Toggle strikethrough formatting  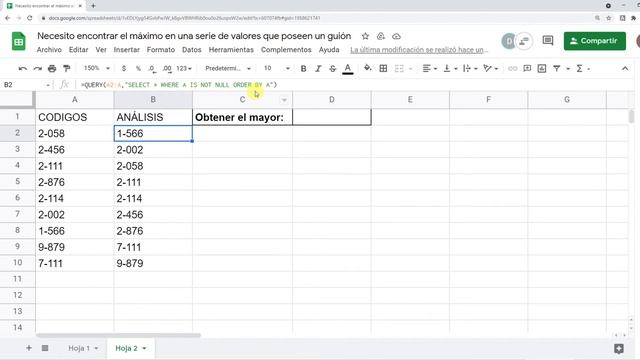coord(333,69)
